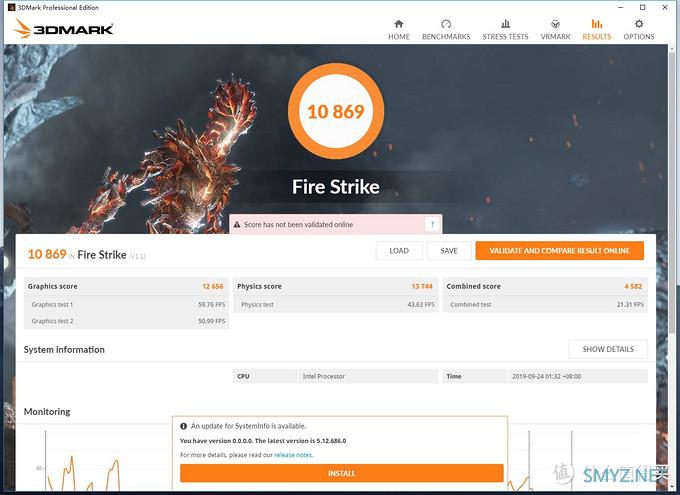The width and height of the screenshot is (680, 495).
Task: Open the HOME tab
Action: pos(399,30)
